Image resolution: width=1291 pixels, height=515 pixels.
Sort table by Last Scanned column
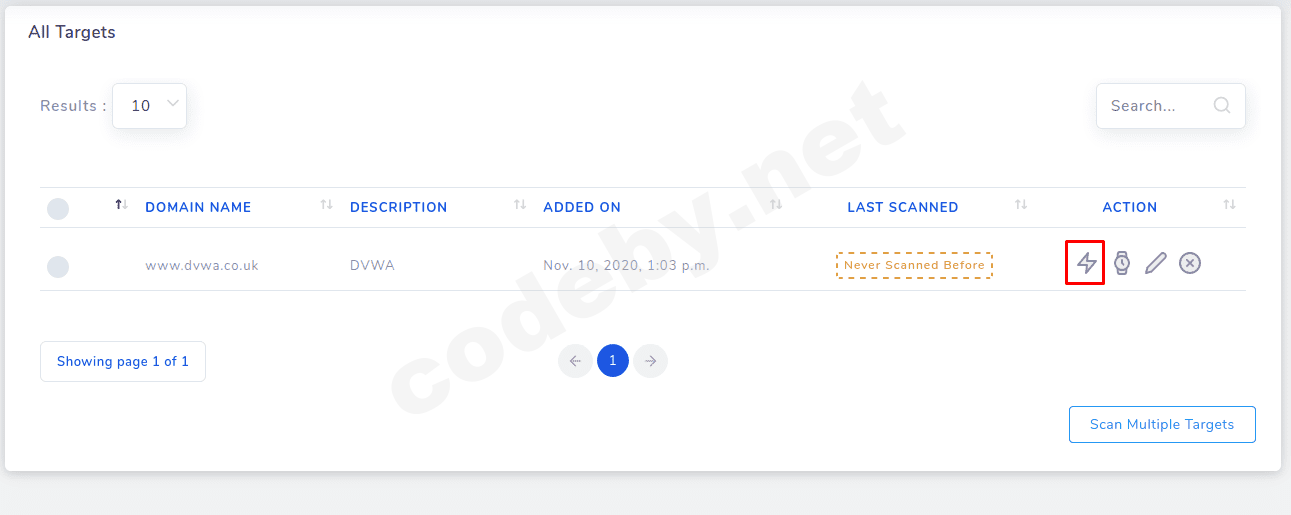point(902,207)
